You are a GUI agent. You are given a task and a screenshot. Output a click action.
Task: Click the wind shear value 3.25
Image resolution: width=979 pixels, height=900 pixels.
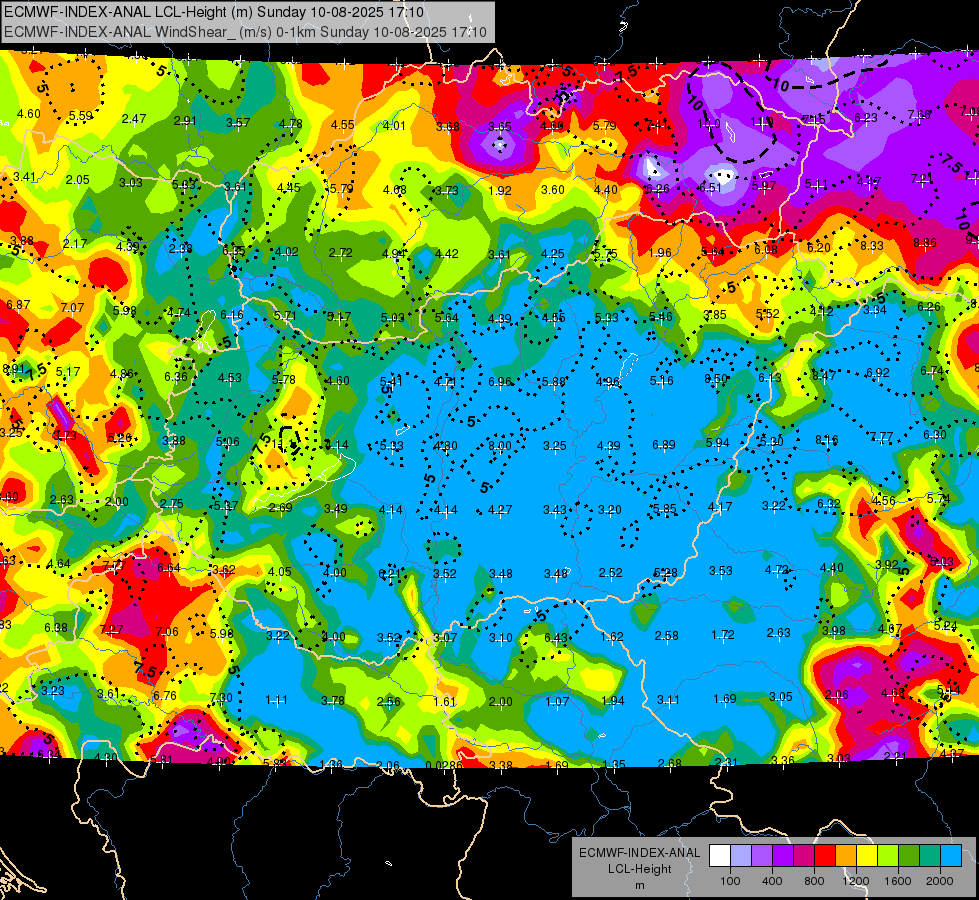click(554, 445)
